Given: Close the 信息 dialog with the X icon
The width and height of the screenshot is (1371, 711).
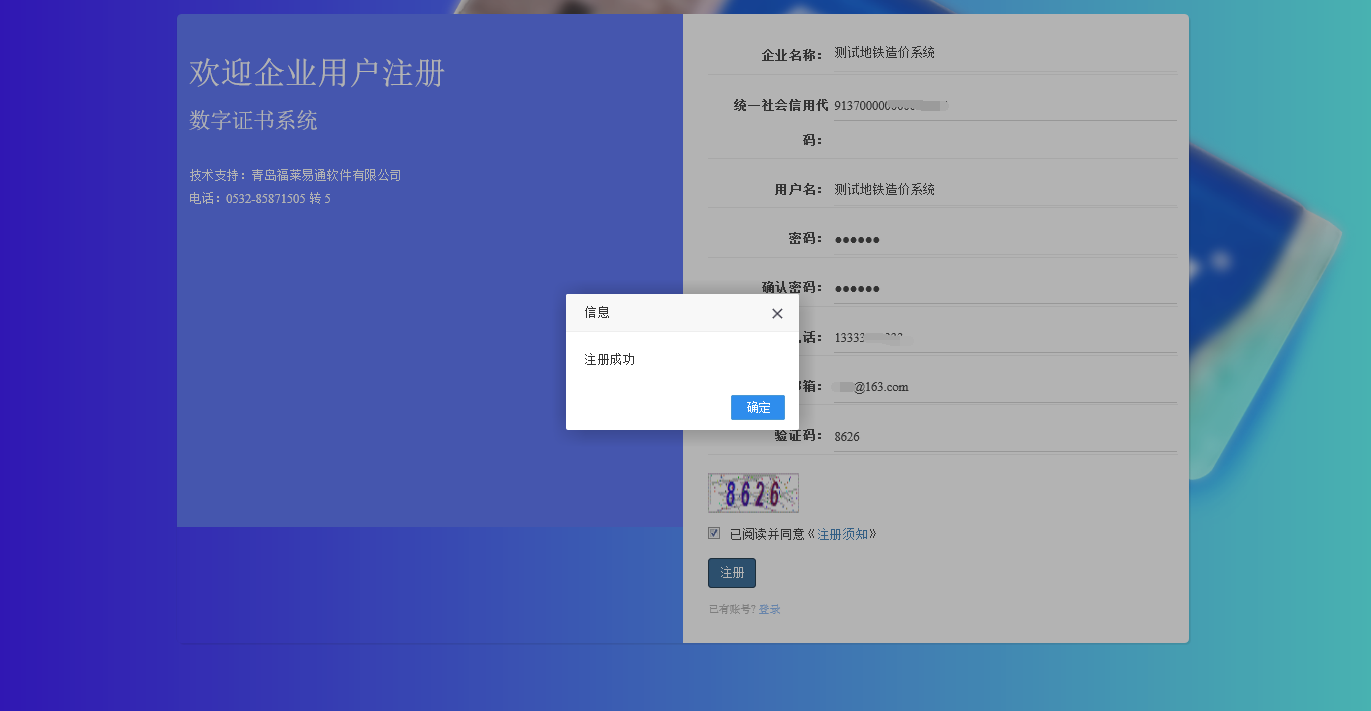Looking at the screenshot, I should click(777, 313).
